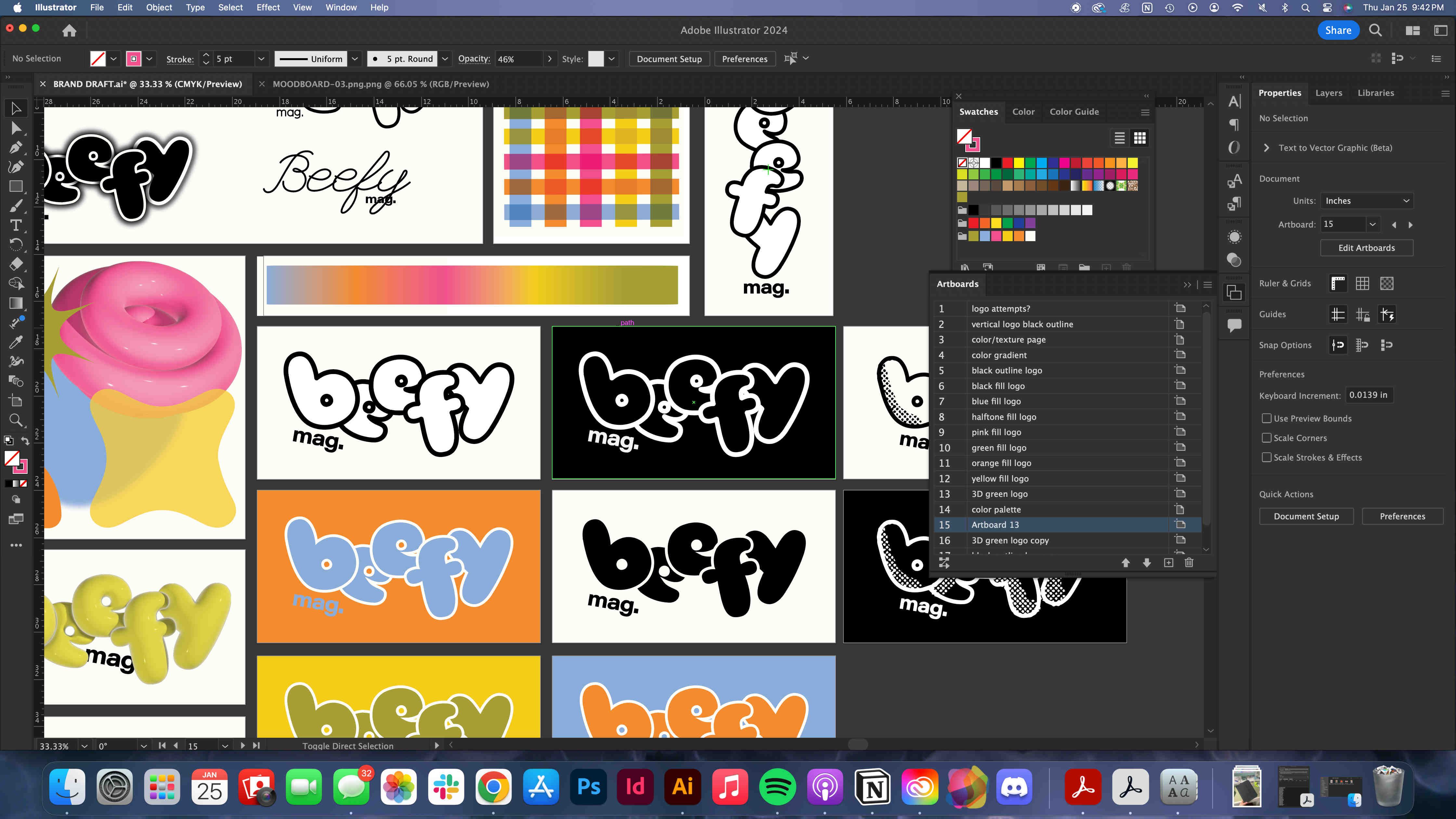Rearrange all artboards icon

pos(944,562)
